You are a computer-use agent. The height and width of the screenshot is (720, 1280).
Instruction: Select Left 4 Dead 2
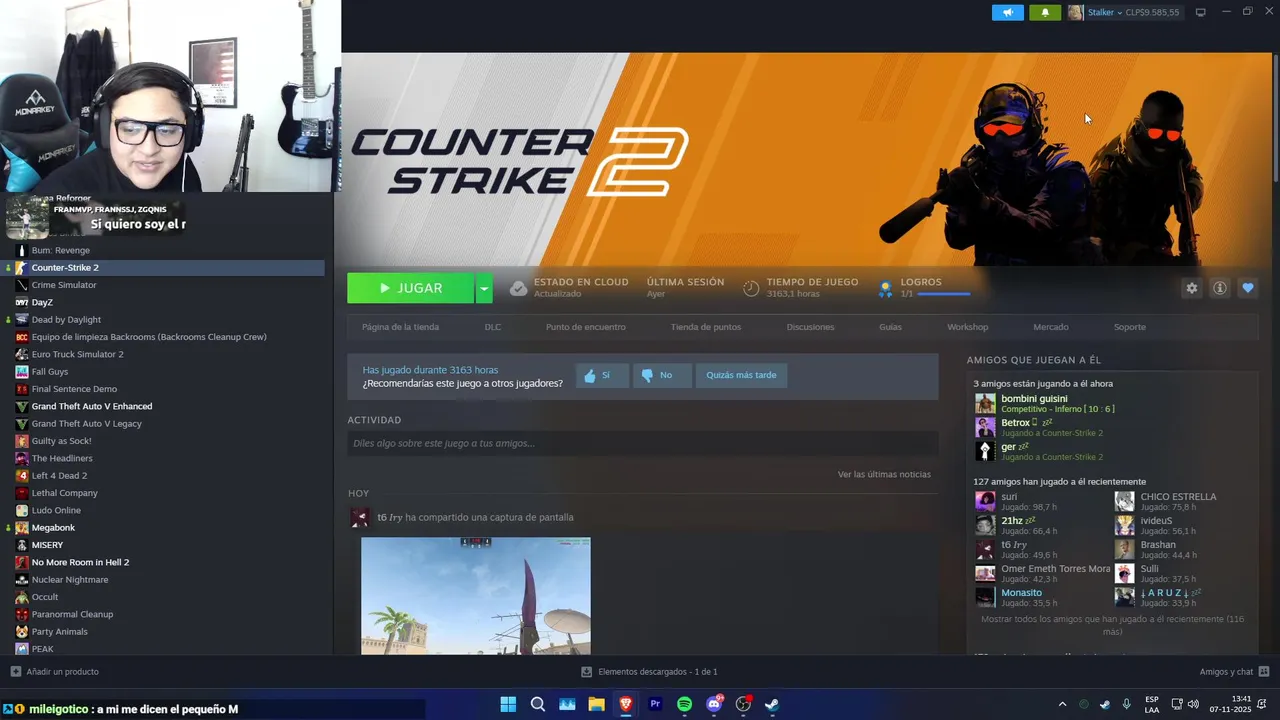coord(59,476)
